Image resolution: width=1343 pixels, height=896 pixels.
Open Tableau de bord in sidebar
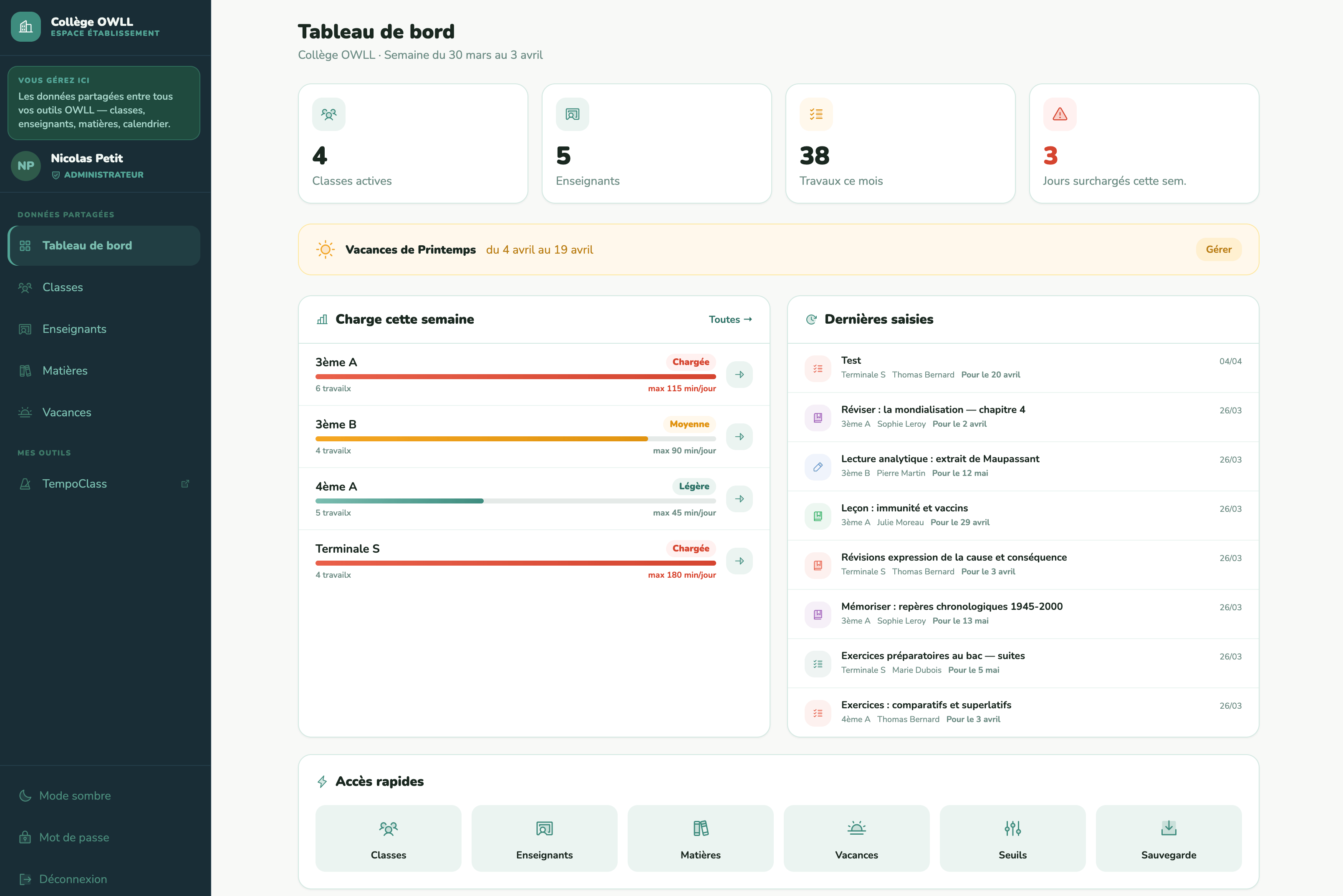(104, 246)
